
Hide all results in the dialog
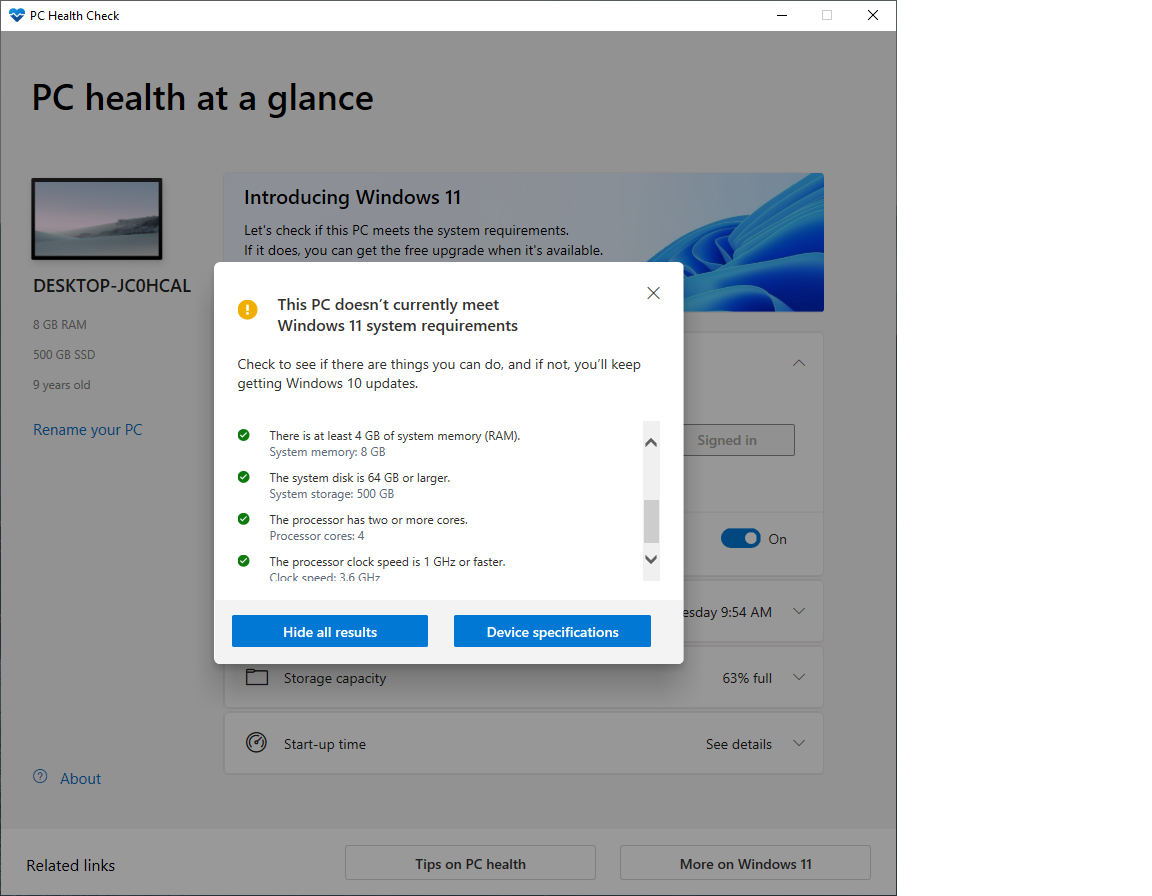330,632
